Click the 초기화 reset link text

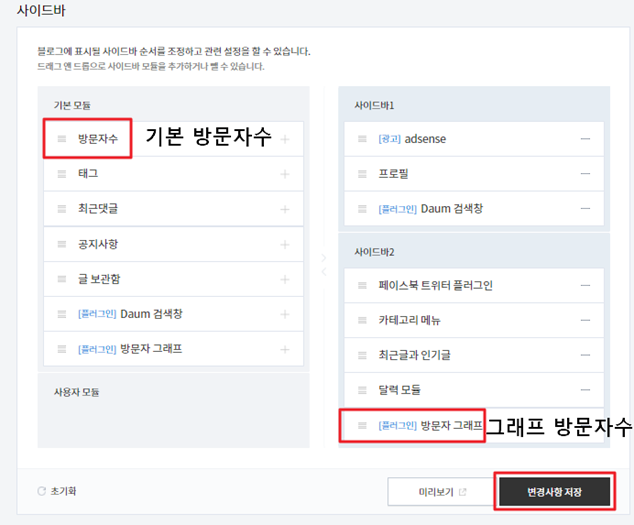point(63,491)
